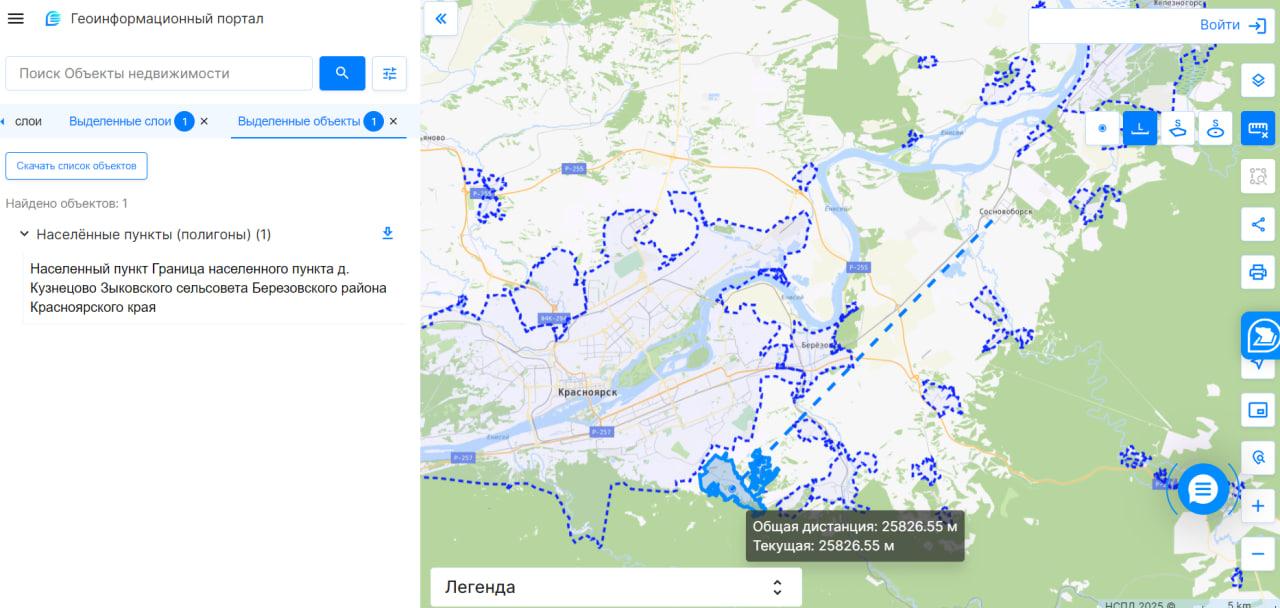Image resolution: width=1280 pixels, height=608 pixels.
Task: Click the print map icon
Action: pos(1258,271)
